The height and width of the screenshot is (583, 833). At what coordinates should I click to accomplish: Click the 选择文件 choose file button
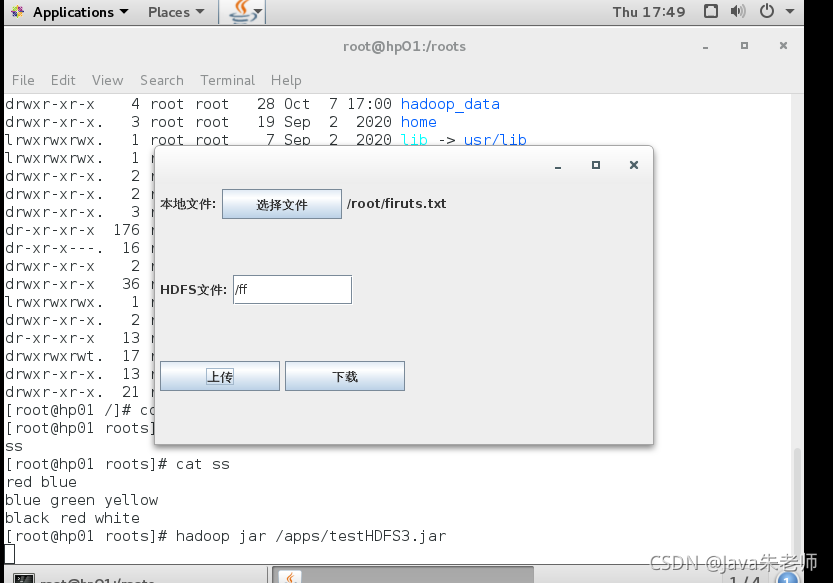282,204
